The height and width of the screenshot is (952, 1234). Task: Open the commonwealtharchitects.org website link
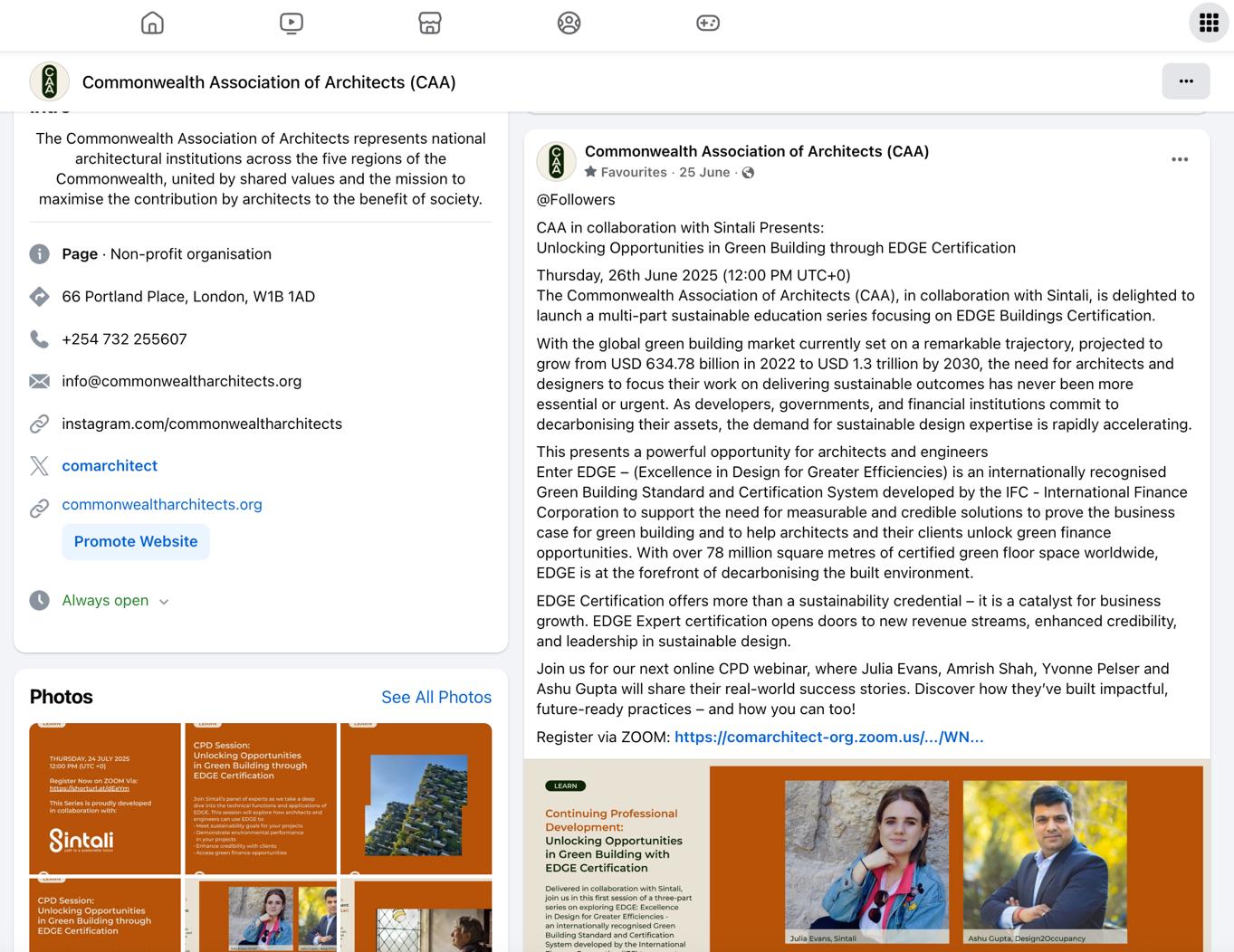162,504
